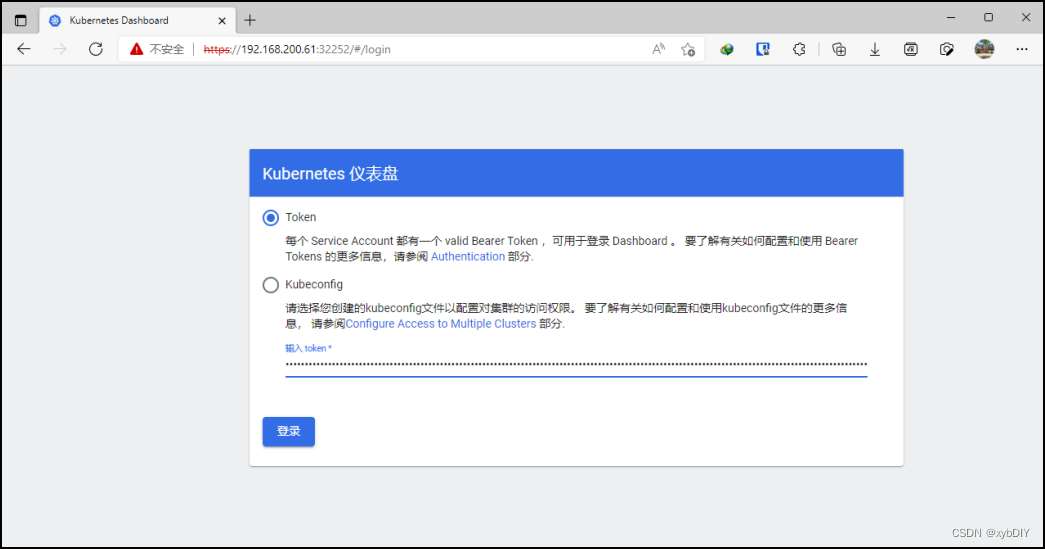
Task: Click the blue shield extension icon
Action: pyautogui.click(x=763, y=49)
